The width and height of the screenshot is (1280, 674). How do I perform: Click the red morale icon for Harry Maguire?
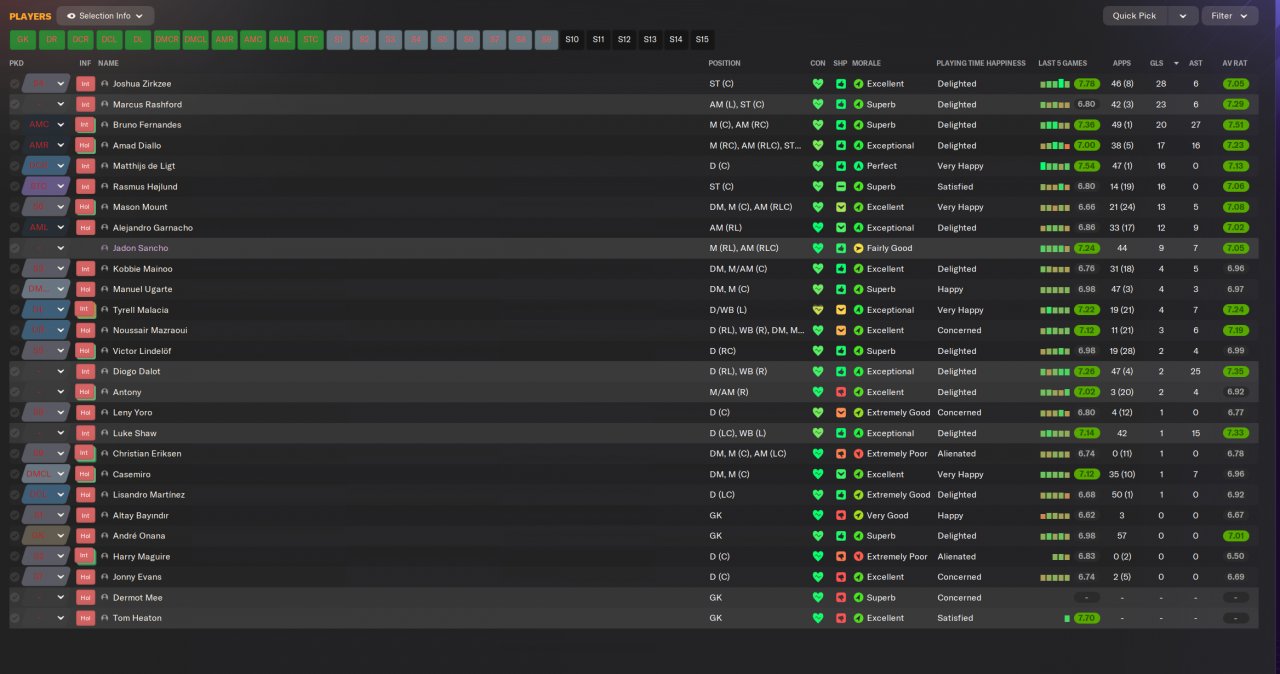[858, 557]
